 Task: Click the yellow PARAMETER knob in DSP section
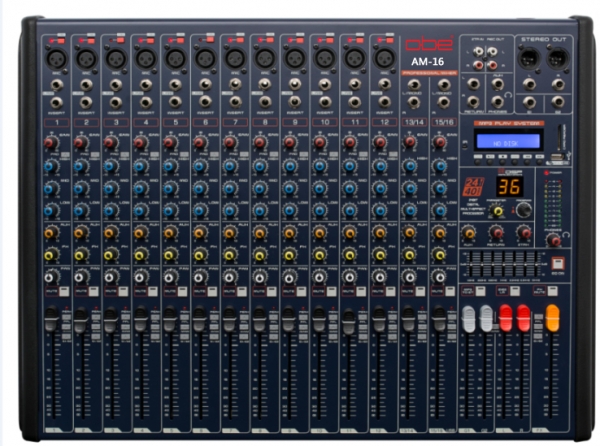(x=497, y=211)
